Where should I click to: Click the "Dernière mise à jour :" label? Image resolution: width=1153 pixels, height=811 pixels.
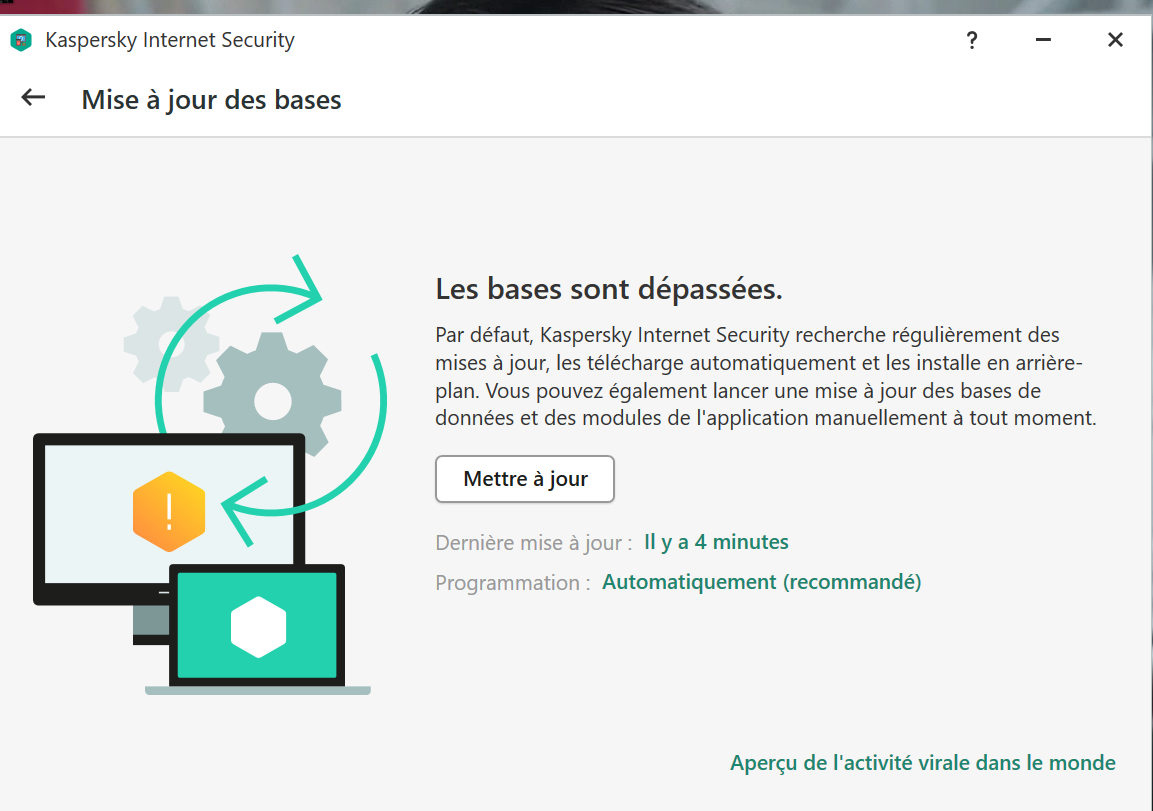tap(534, 543)
